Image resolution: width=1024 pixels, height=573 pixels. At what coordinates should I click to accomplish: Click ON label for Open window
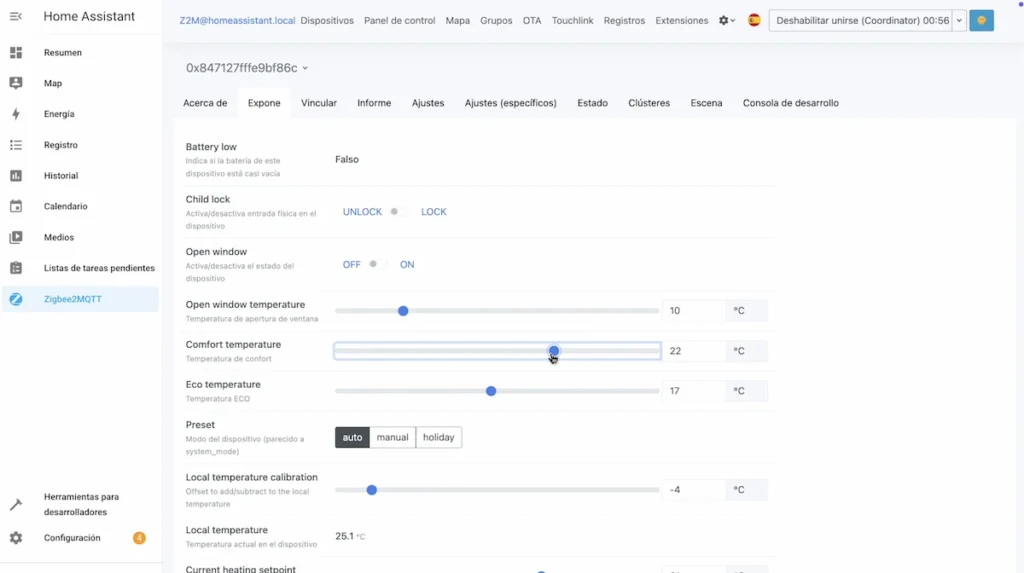(x=407, y=265)
